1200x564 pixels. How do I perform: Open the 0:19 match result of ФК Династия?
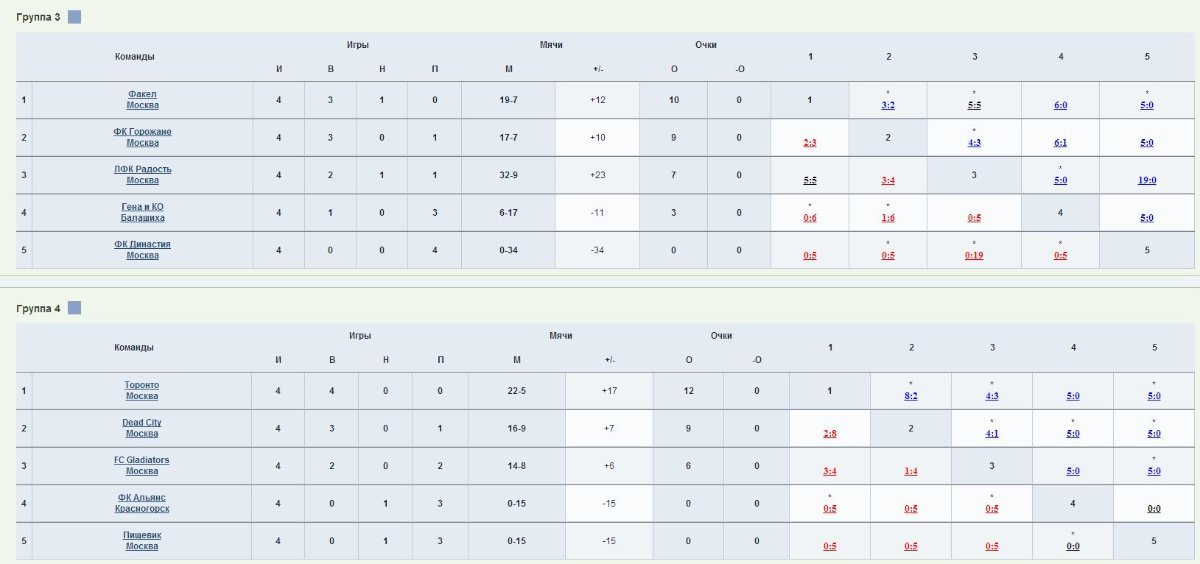tap(974, 256)
